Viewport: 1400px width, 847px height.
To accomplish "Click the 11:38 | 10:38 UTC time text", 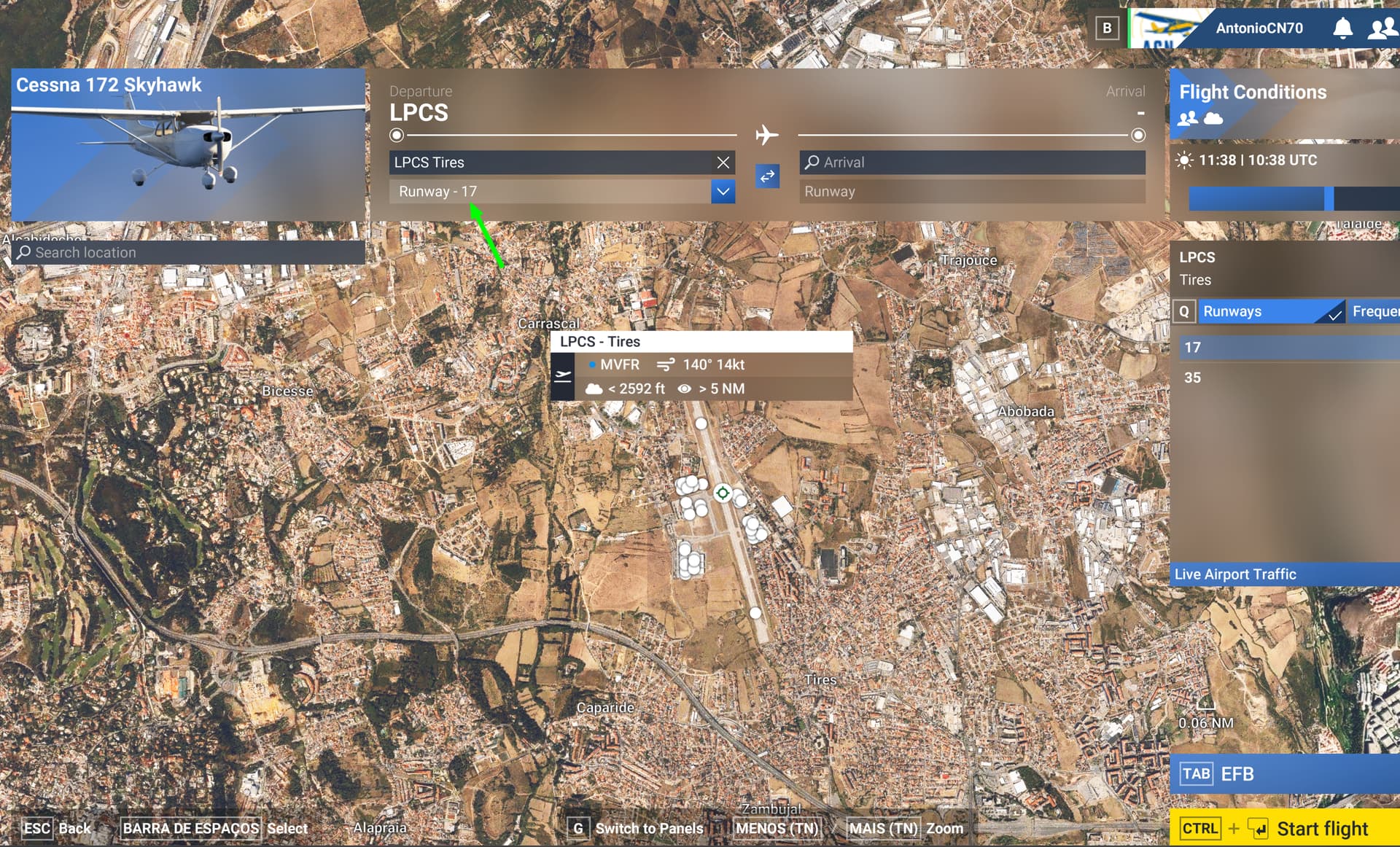I will pos(1258,160).
